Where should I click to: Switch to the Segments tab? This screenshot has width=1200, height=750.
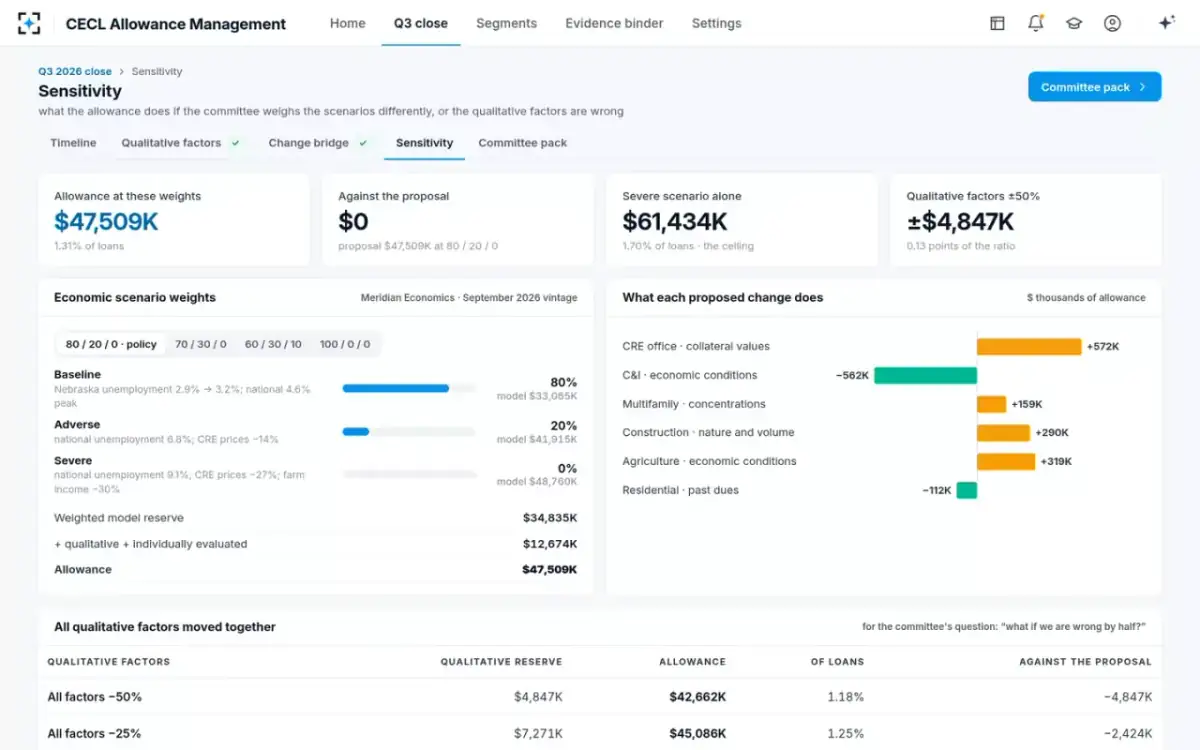(x=506, y=23)
